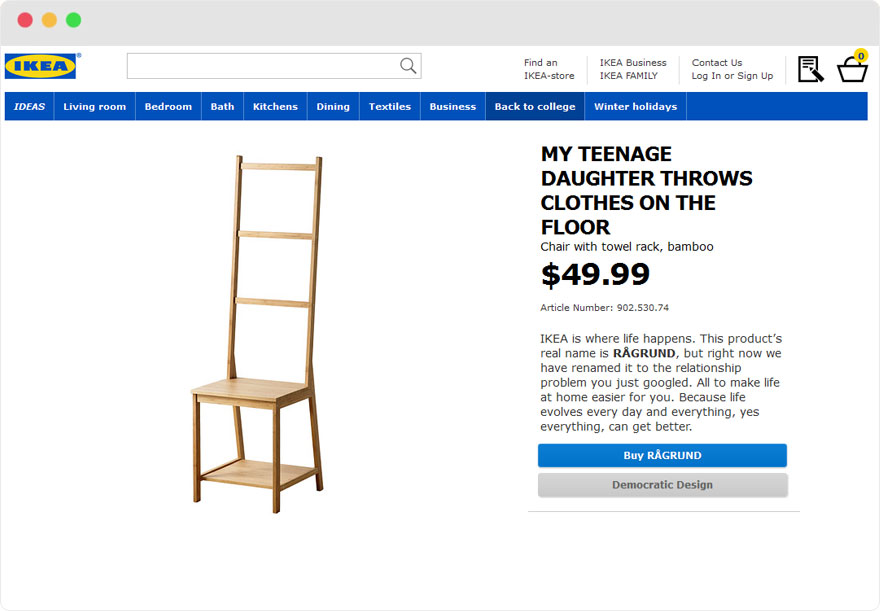Click the search magnifier icon
Viewport: 880px width, 611px height.
click(408, 66)
